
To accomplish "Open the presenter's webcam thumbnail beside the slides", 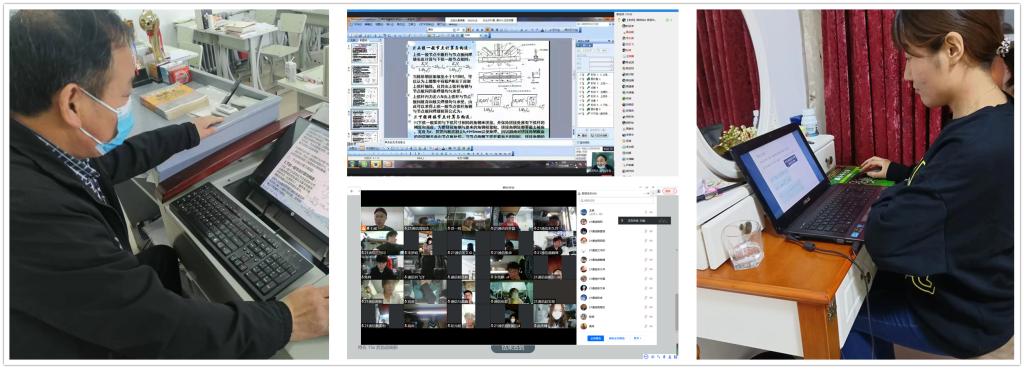I will tap(603, 163).
